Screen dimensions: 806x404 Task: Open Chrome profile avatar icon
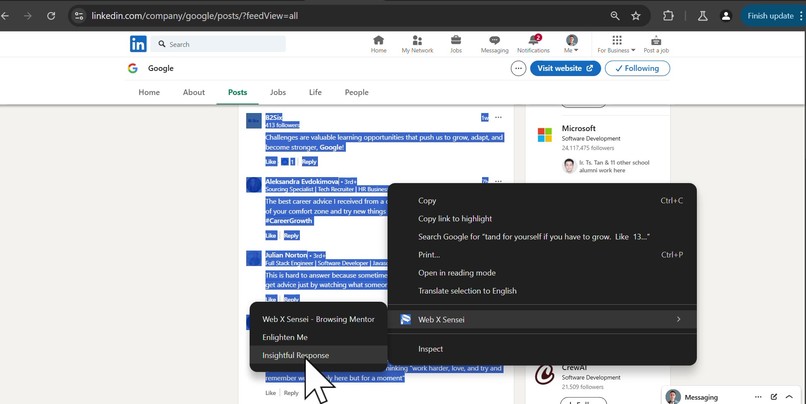click(x=726, y=16)
